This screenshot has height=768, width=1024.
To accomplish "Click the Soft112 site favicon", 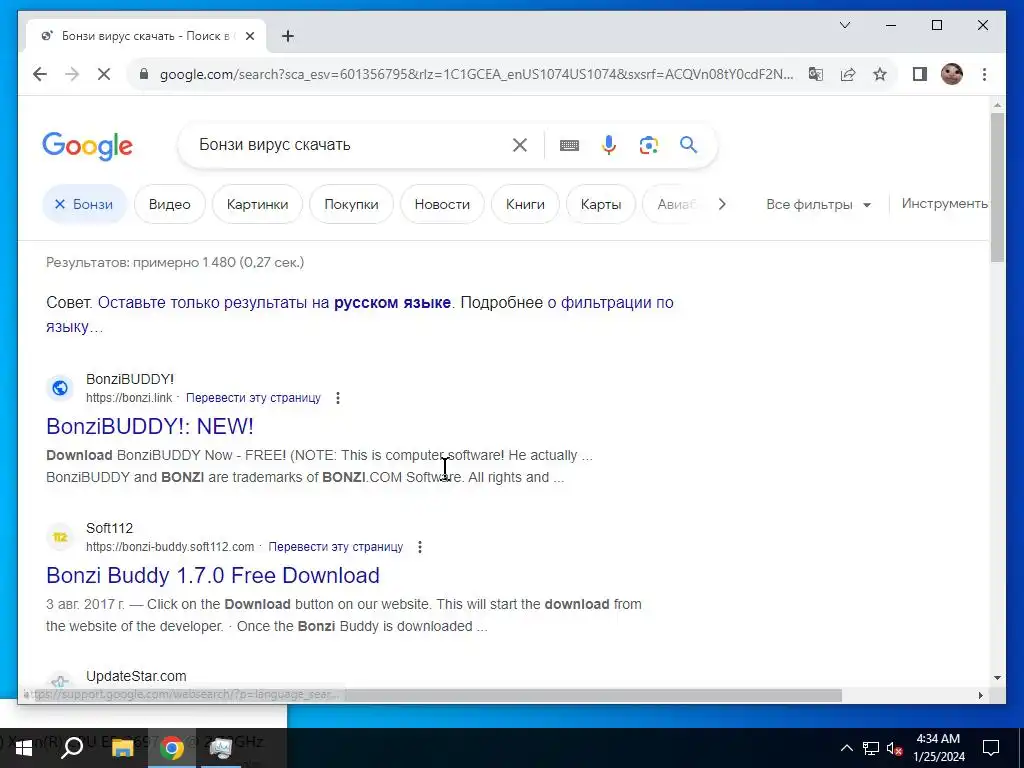I will 59,537.
